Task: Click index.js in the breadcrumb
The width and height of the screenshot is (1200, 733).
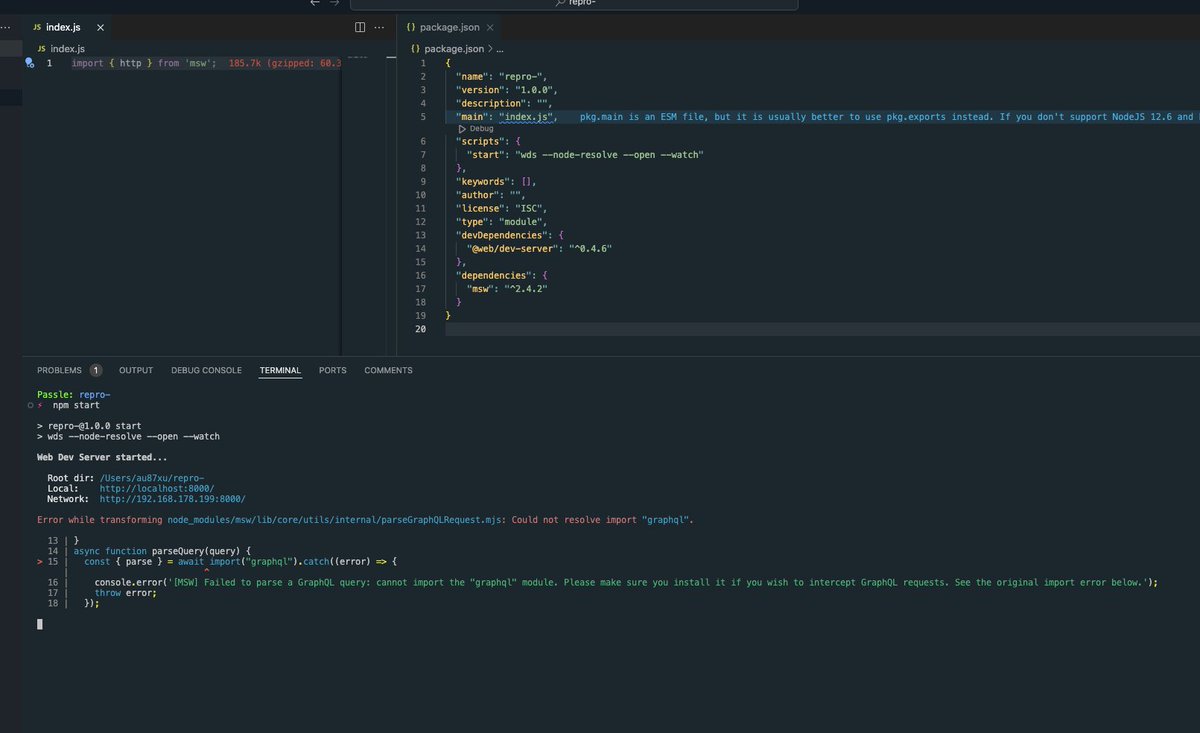Action: [68, 48]
